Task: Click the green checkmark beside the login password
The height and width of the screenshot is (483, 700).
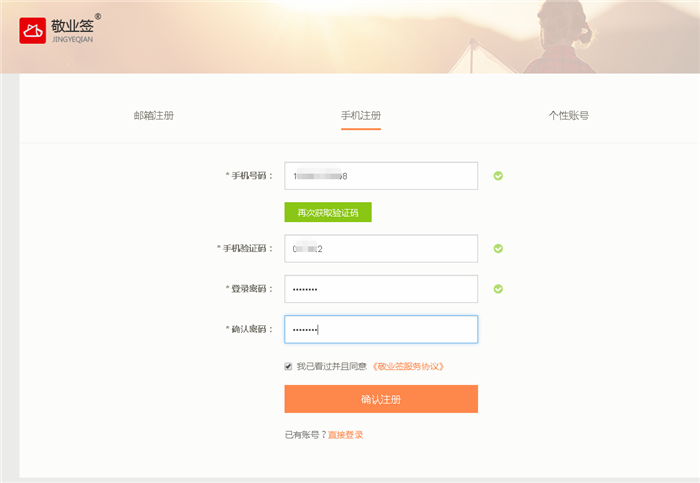Action: (x=498, y=289)
